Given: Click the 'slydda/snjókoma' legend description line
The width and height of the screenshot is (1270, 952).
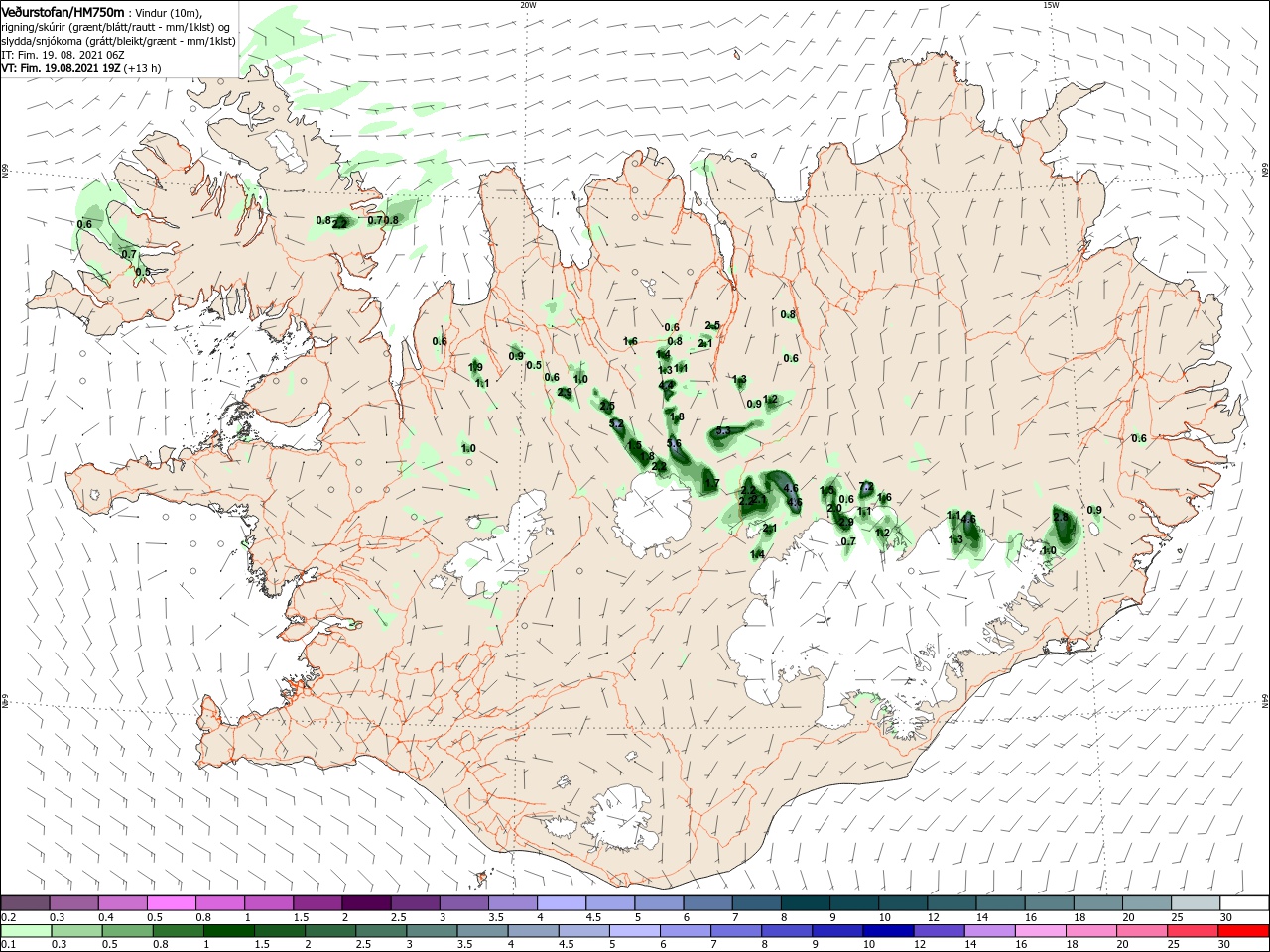Looking at the screenshot, I should [x=118, y=41].
